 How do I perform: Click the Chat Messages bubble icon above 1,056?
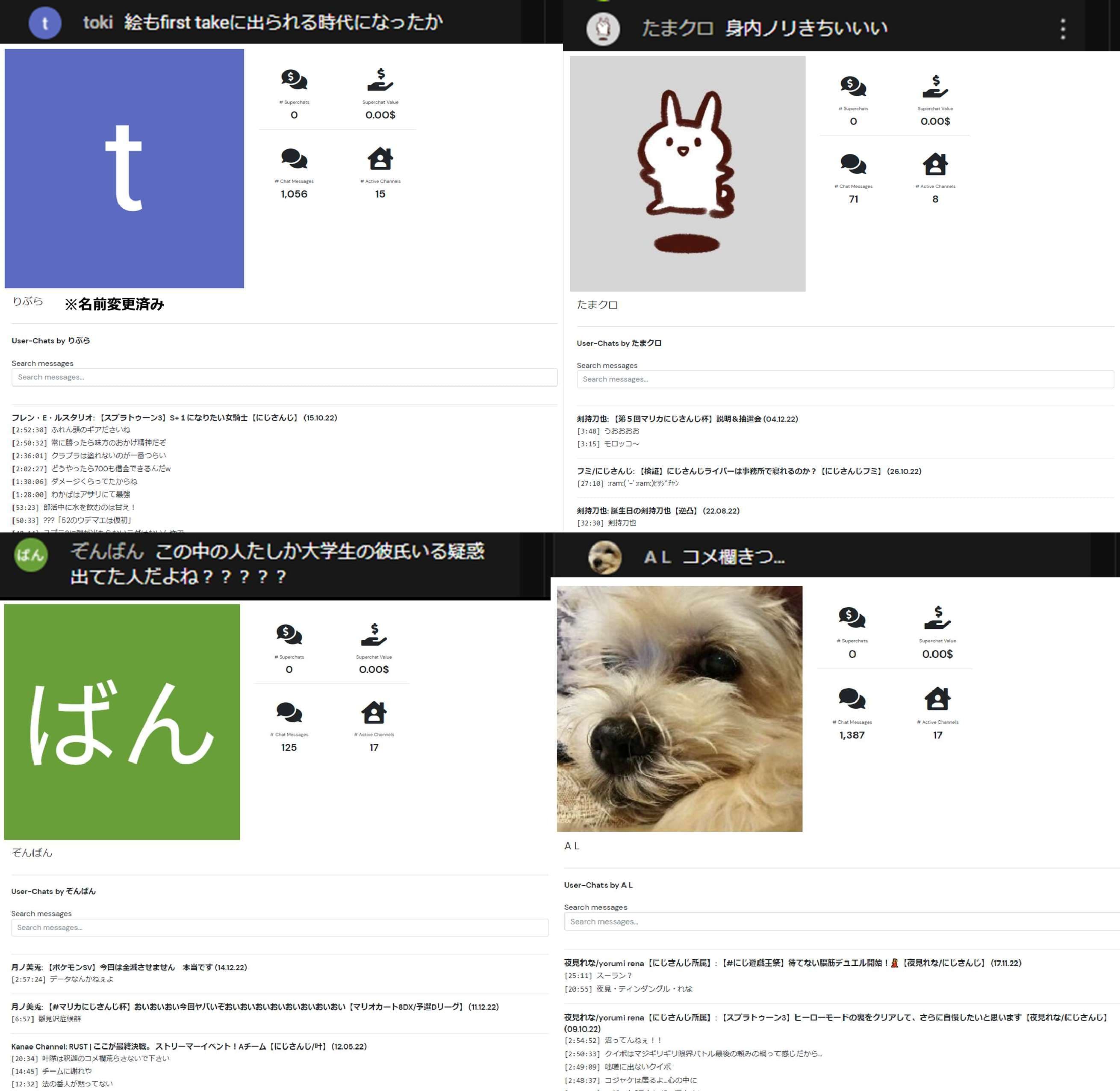(294, 159)
